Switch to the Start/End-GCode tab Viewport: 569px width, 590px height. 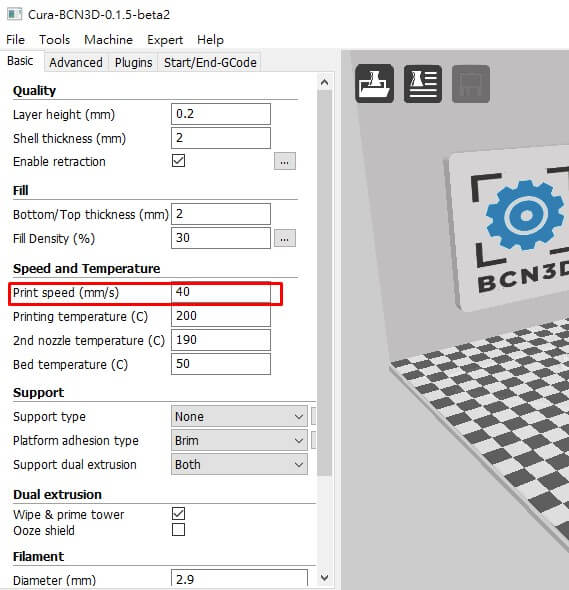point(210,62)
